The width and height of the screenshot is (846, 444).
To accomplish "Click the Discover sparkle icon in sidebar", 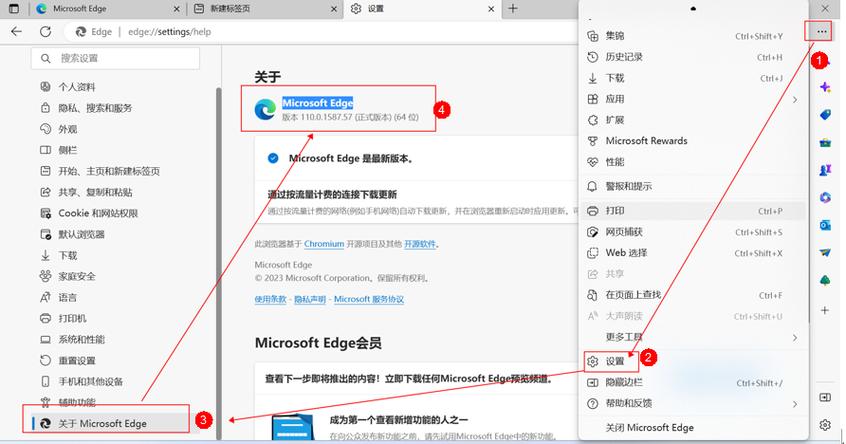I will pos(825,87).
